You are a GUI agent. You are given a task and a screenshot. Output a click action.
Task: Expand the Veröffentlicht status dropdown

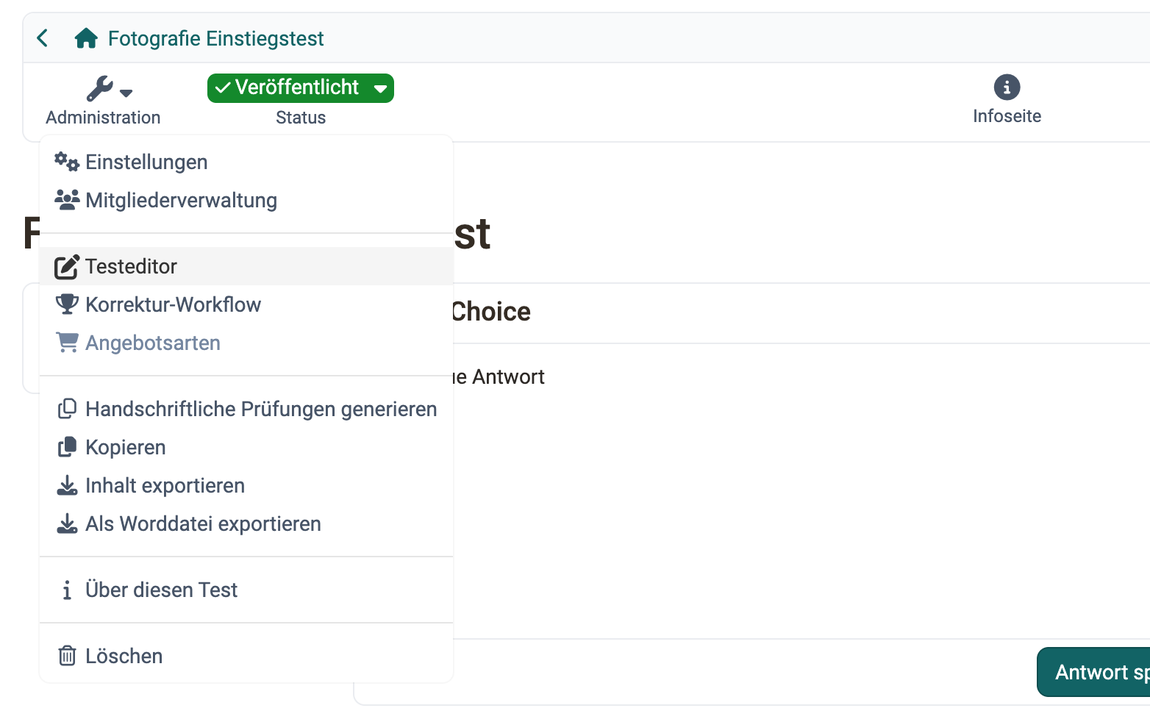click(x=301, y=88)
